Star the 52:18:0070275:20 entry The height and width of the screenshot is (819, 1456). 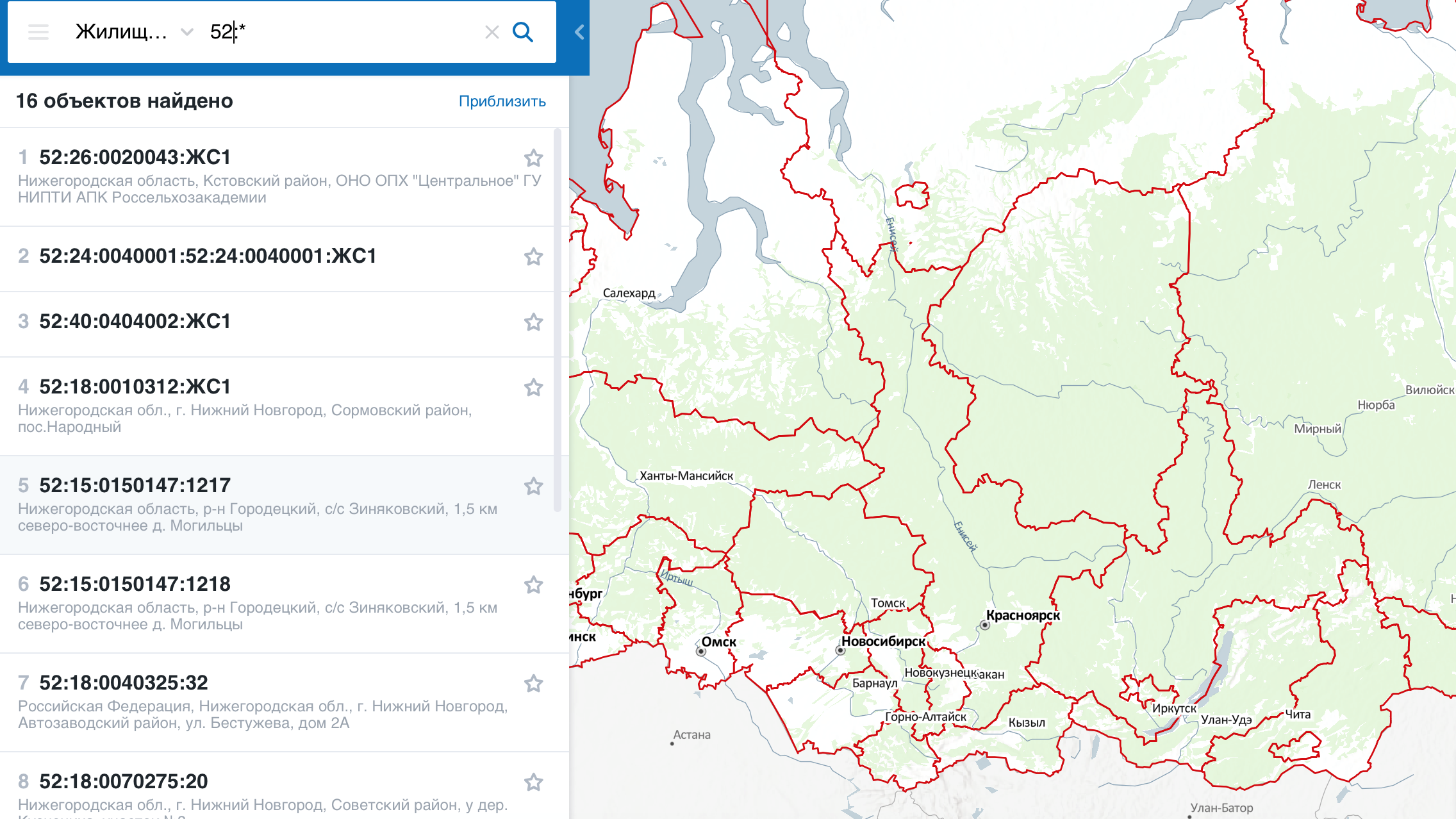[x=533, y=782]
